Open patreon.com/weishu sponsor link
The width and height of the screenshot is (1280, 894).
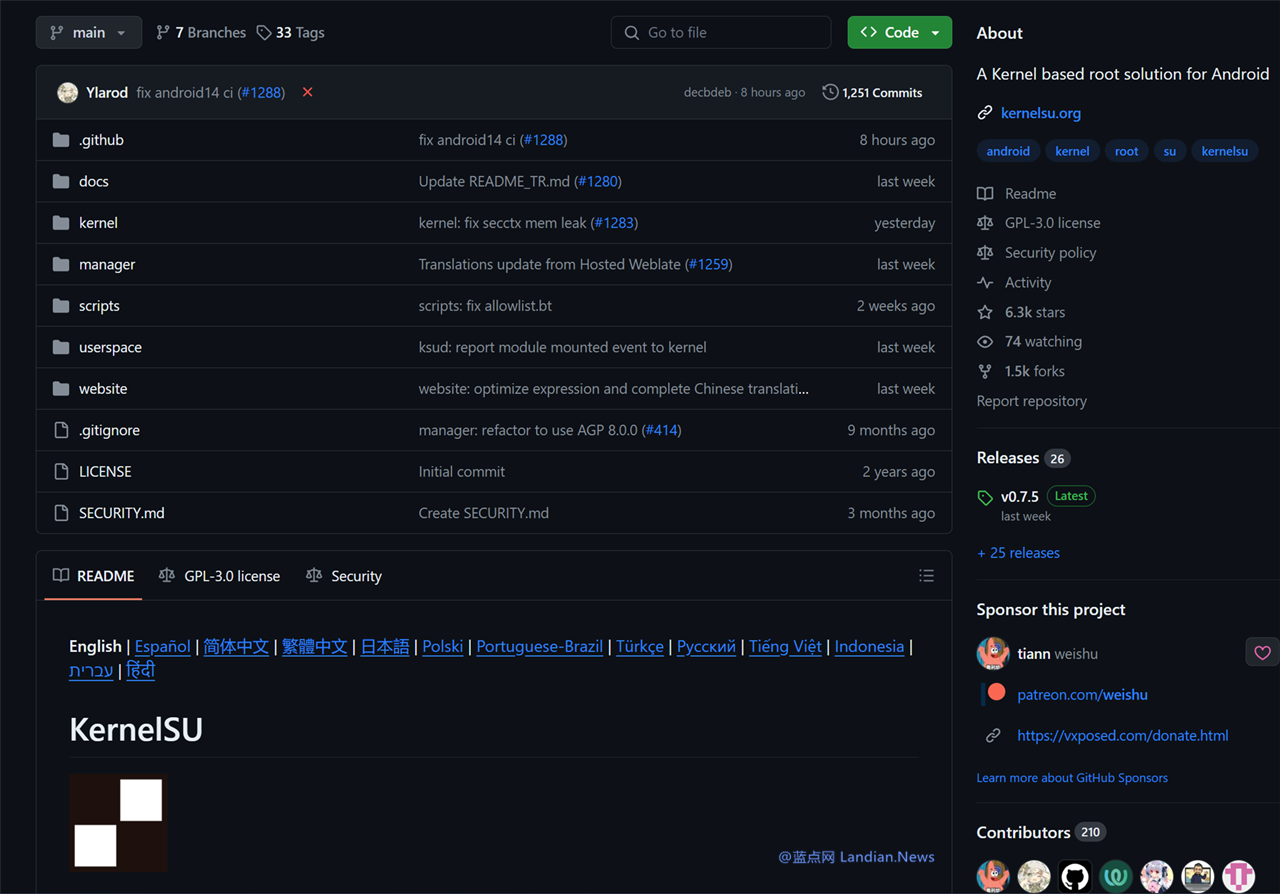(x=1082, y=694)
